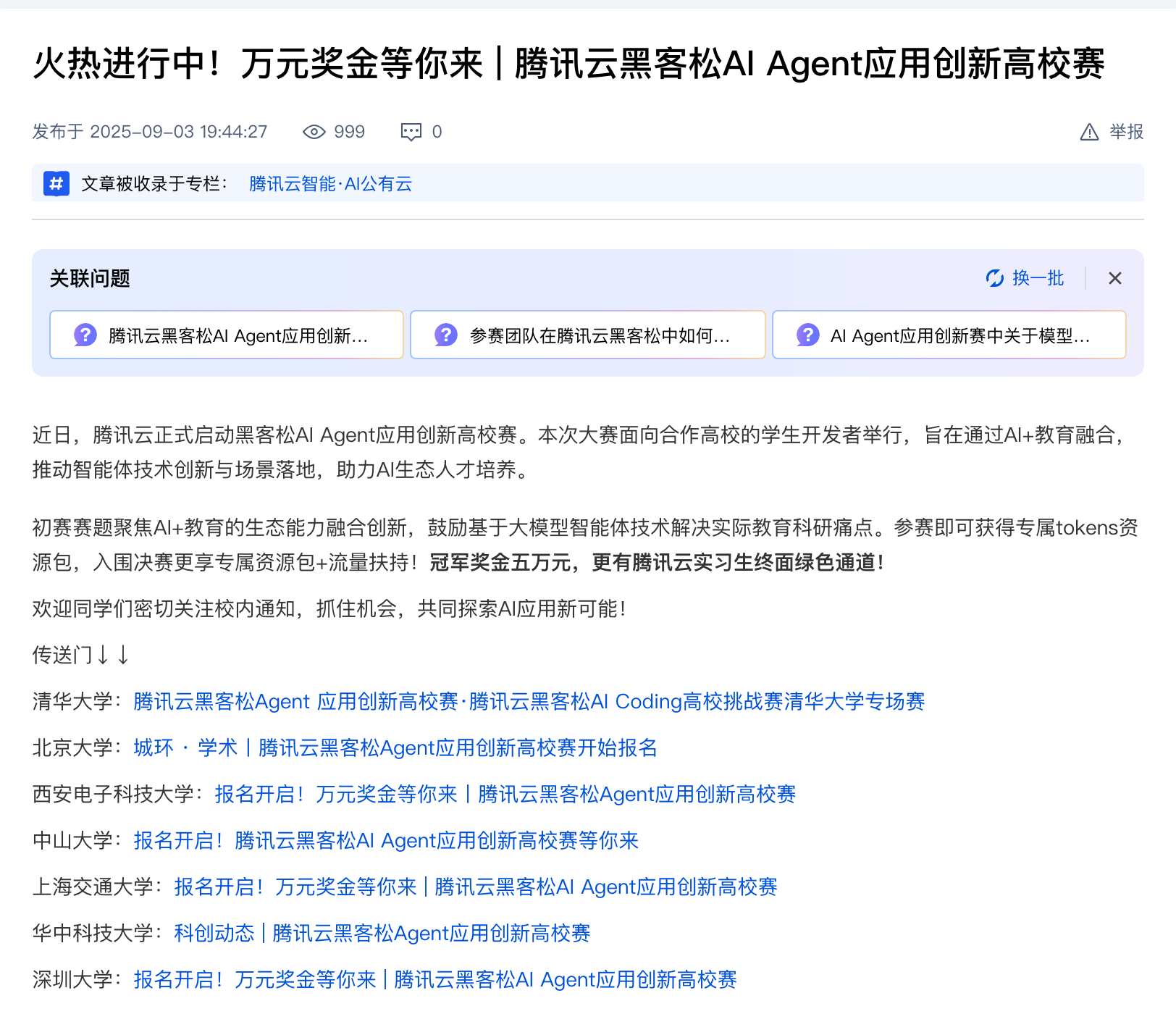Open the 腾讯云智能·AI公有云 column link
This screenshot has height=1014, width=1176.
coord(330,184)
